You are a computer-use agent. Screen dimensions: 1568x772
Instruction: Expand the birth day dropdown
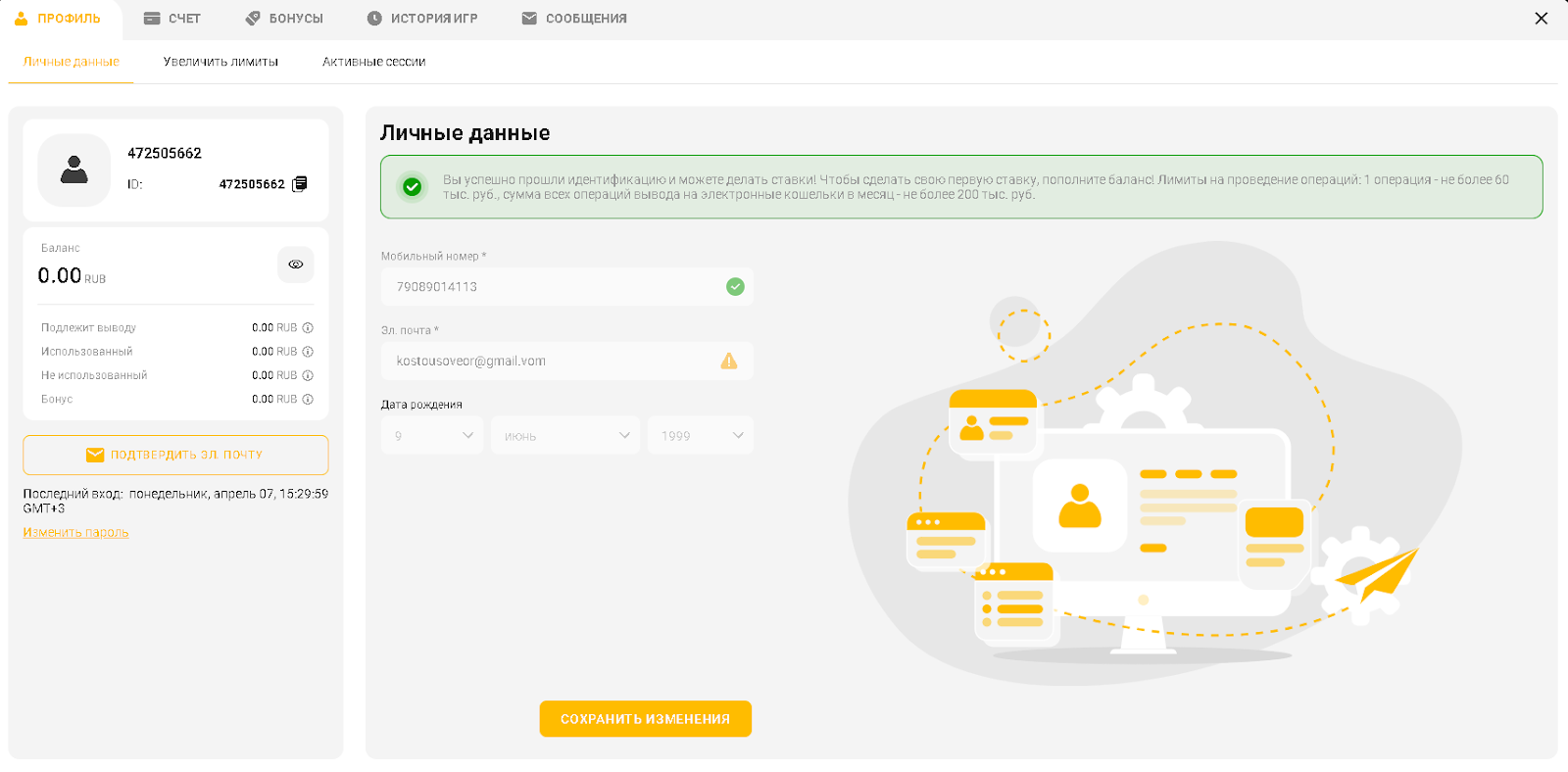pyautogui.click(x=432, y=435)
